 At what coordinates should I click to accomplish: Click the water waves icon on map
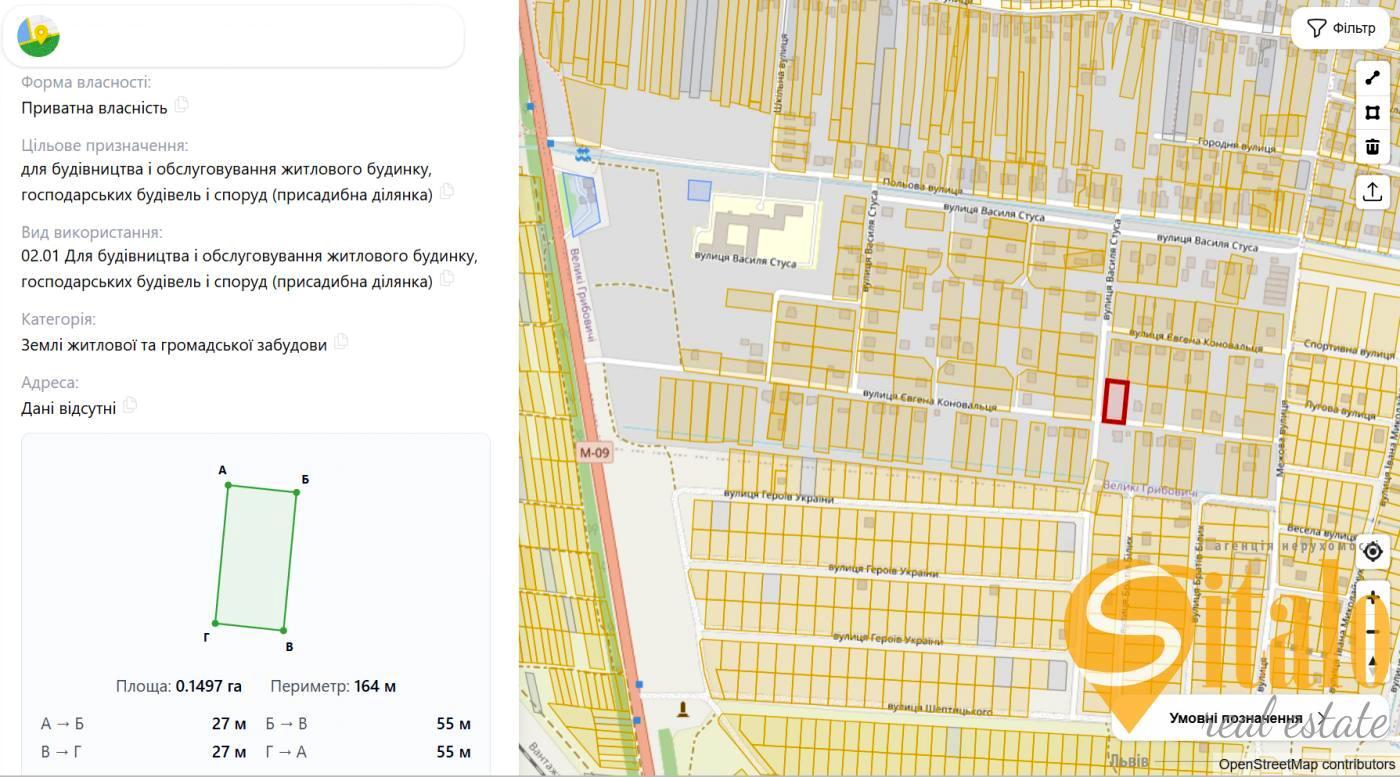(584, 156)
